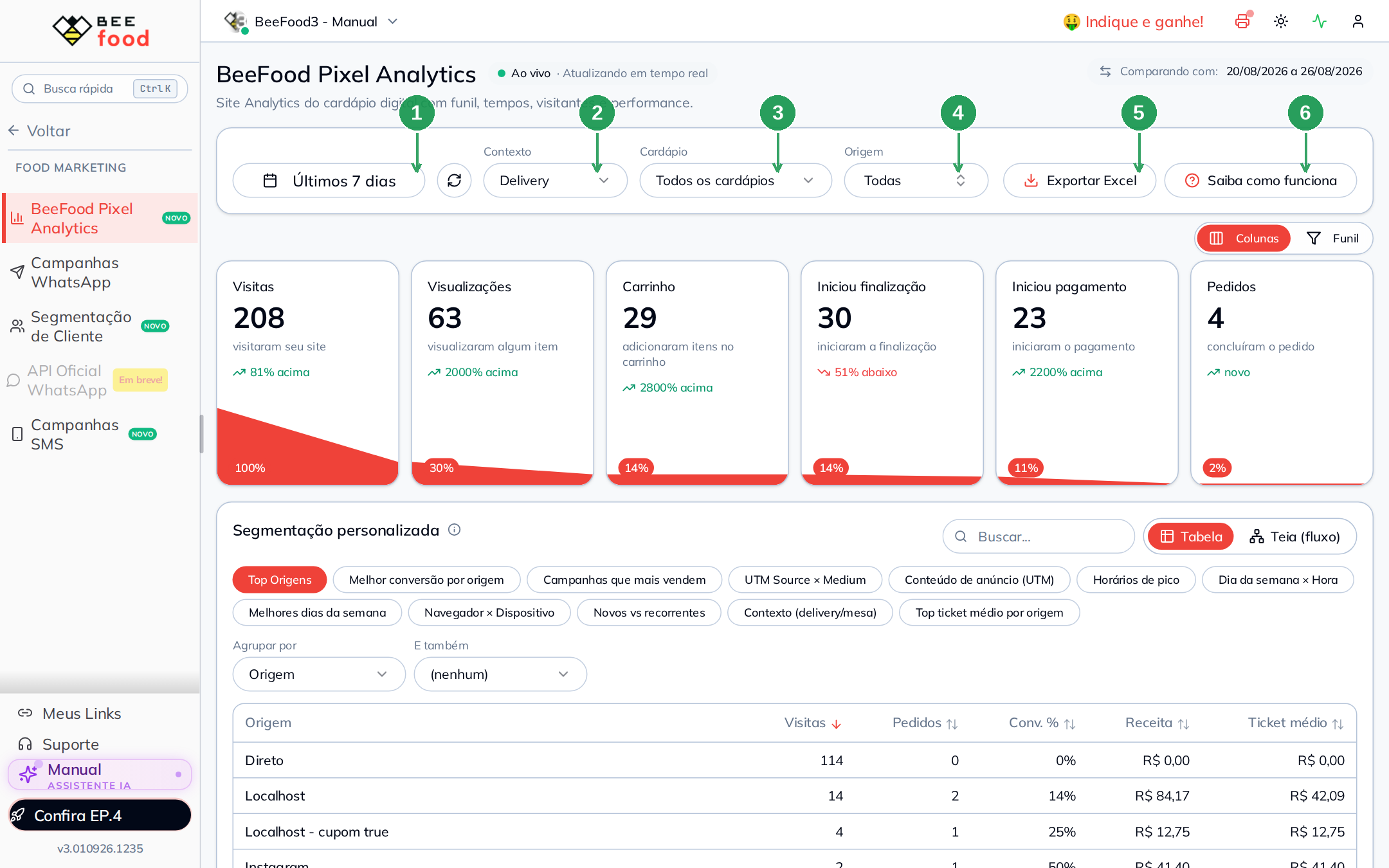Sort table by Pedidos arrows

(x=952, y=724)
